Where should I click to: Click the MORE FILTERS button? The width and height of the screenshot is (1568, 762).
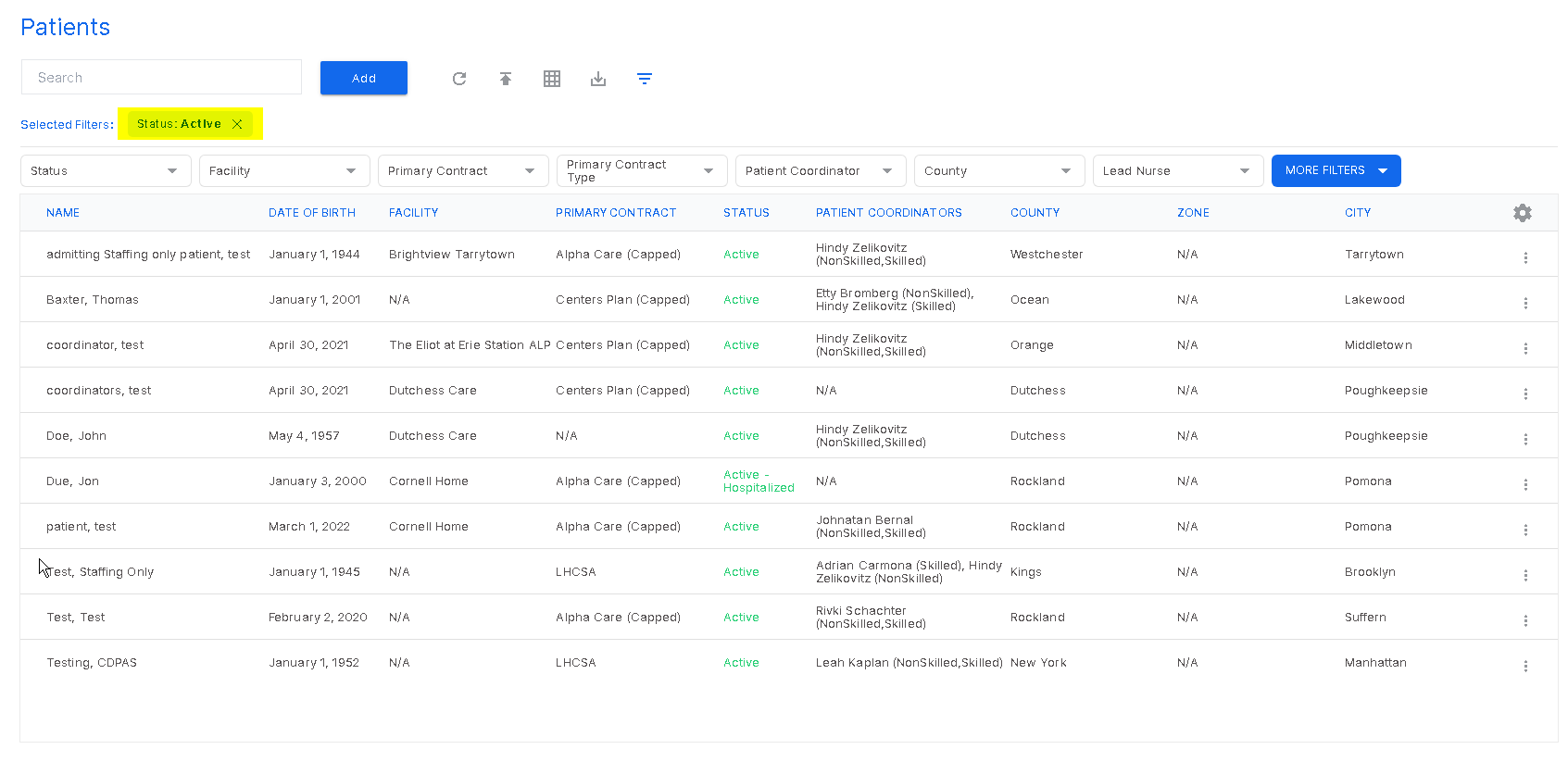pyautogui.click(x=1336, y=170)
